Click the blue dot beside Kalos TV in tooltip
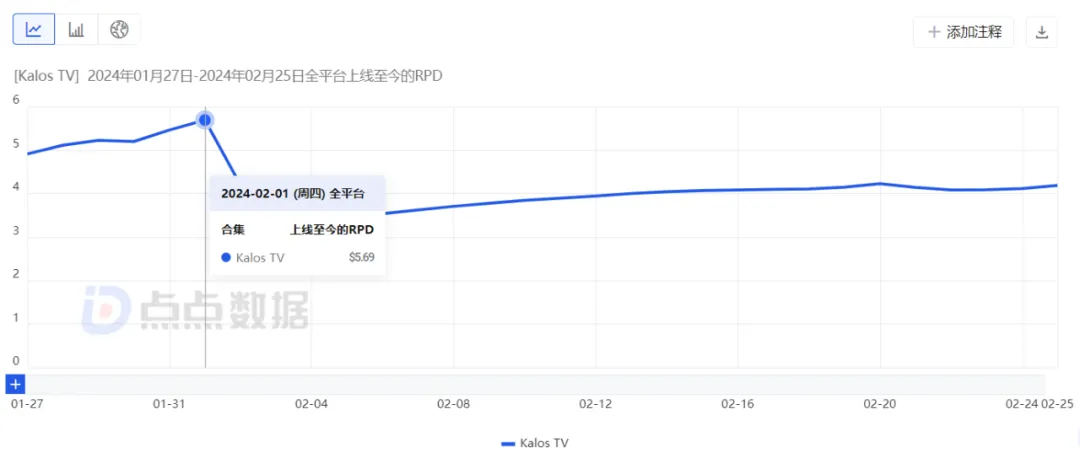 [226, 257]
